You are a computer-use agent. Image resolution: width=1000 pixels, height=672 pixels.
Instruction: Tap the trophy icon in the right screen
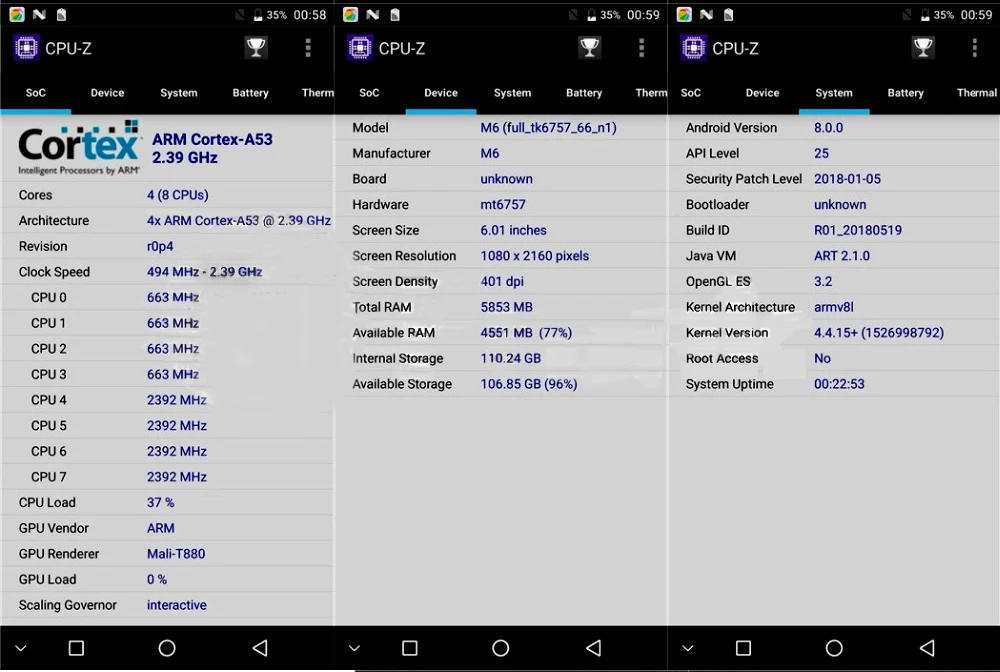coord(923,48)
